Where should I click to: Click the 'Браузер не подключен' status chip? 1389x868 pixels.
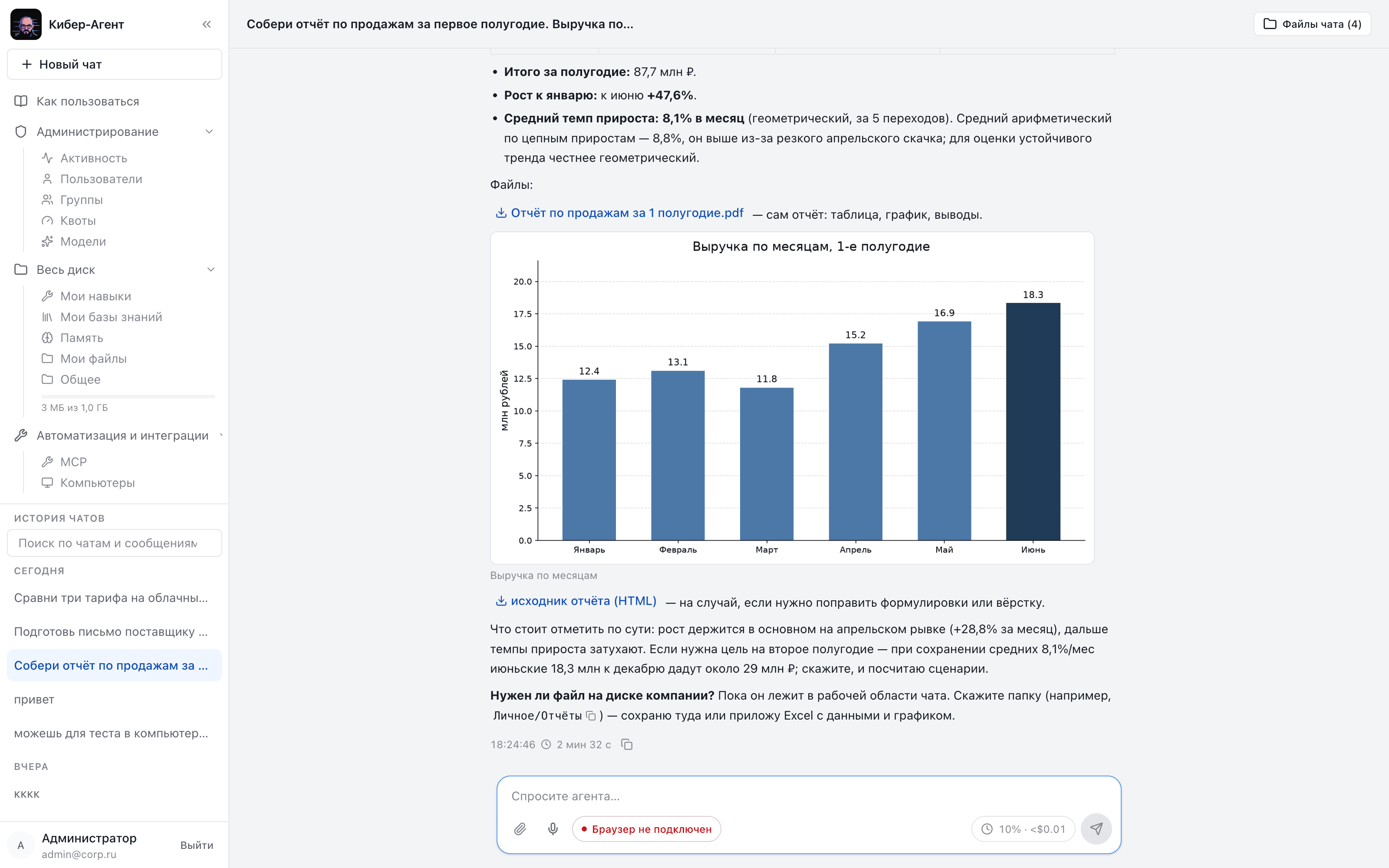(x=646, y=829)
